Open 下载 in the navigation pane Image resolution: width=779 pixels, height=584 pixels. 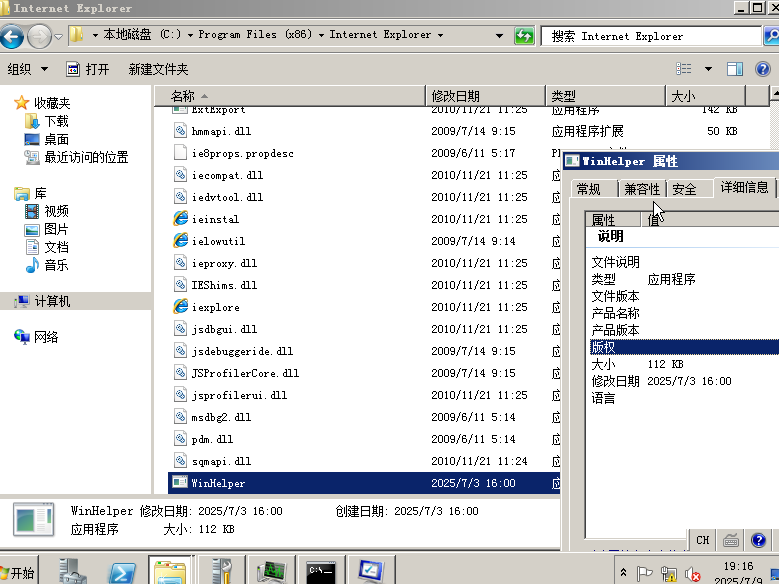(56, 121)
